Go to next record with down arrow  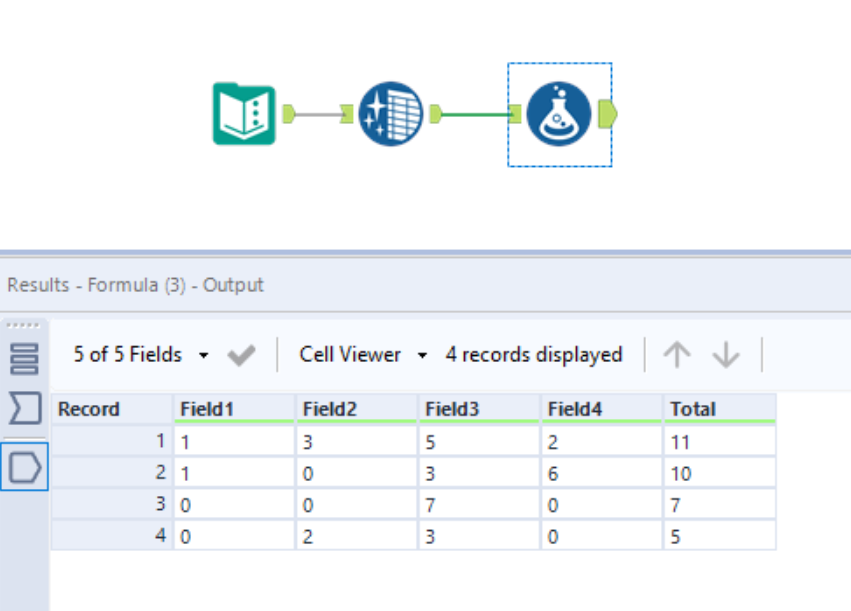725,355
